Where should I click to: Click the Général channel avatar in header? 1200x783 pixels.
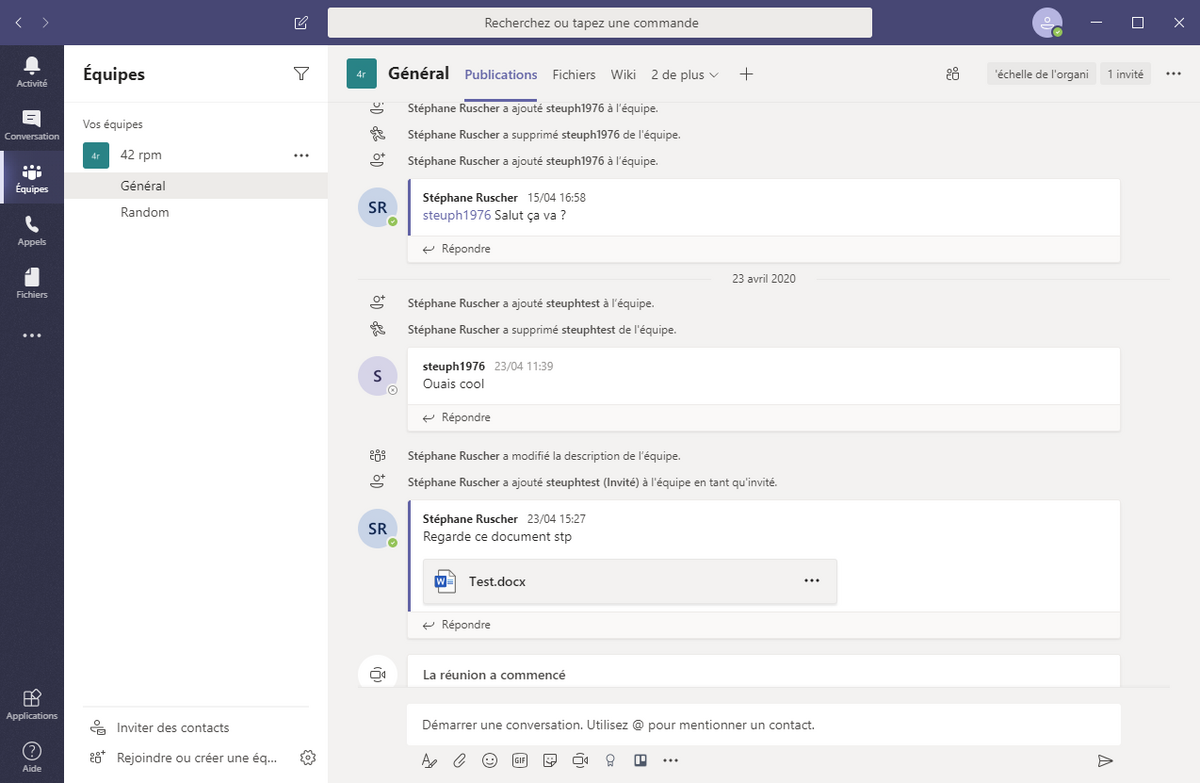[361, 74]
